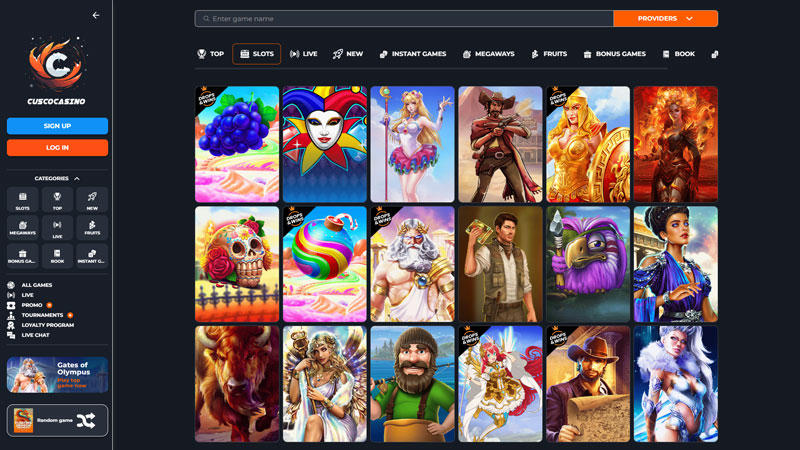Open the golden armored warrior woman game
800x450 pixels.
point(588,144)
